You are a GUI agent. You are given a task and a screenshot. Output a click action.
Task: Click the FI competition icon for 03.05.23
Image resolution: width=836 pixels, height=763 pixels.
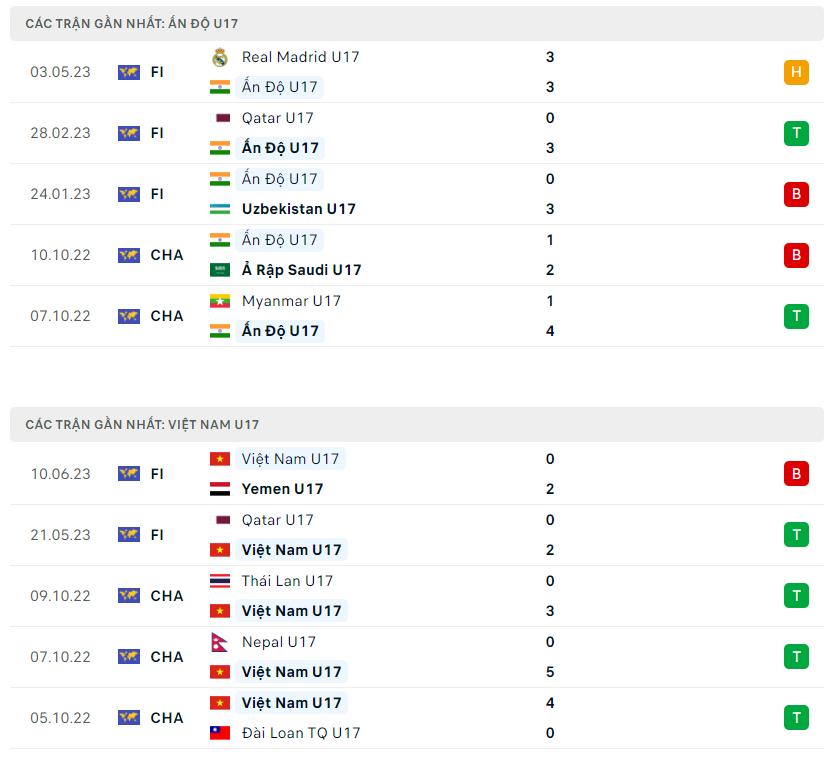pos(129,72)
